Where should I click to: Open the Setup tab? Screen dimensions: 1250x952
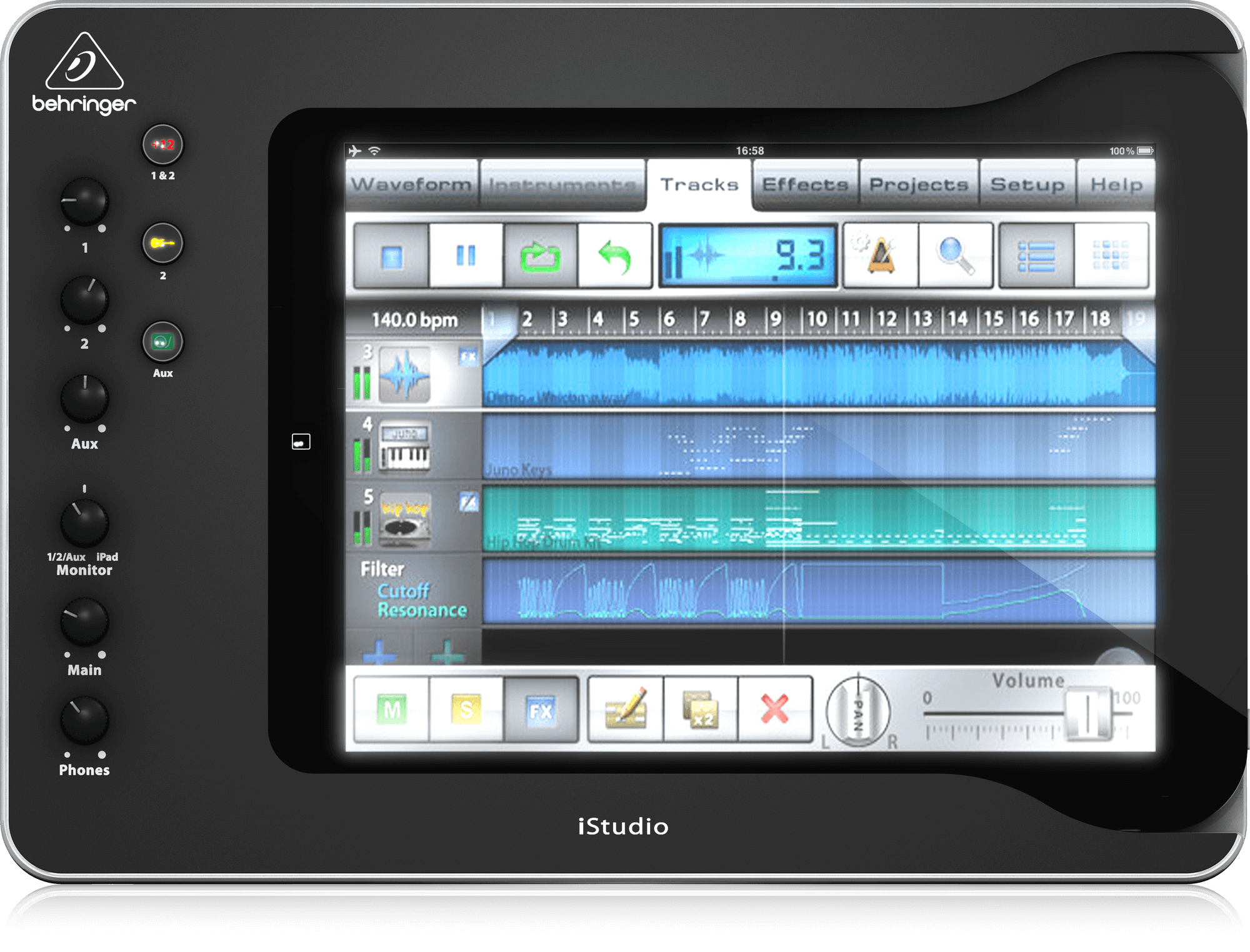click(1027, 184)
